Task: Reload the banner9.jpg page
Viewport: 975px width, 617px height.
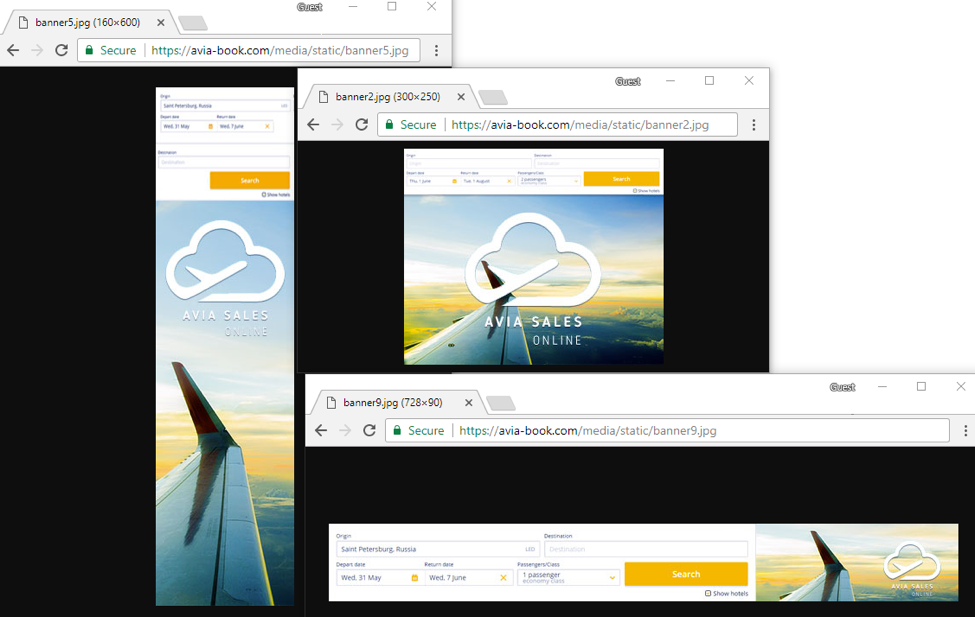Action: [369, 430]
